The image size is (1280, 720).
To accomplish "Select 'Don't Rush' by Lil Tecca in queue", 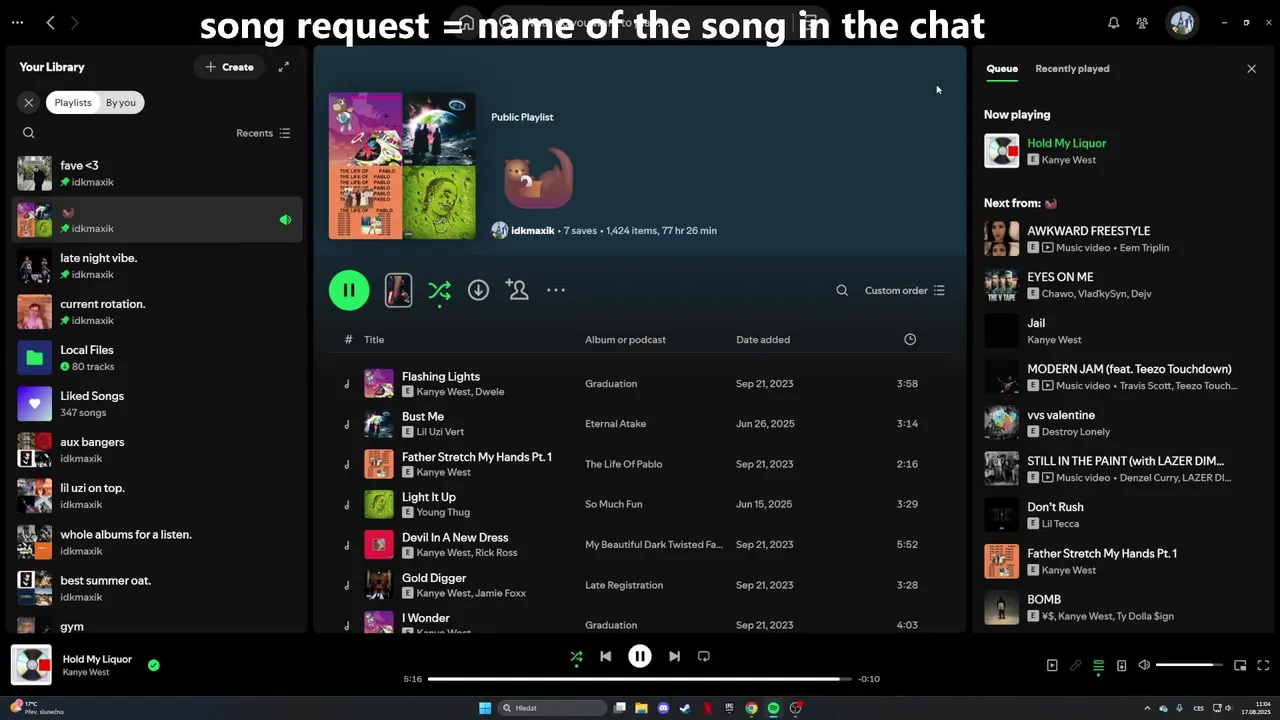I will coord(1119,515).
